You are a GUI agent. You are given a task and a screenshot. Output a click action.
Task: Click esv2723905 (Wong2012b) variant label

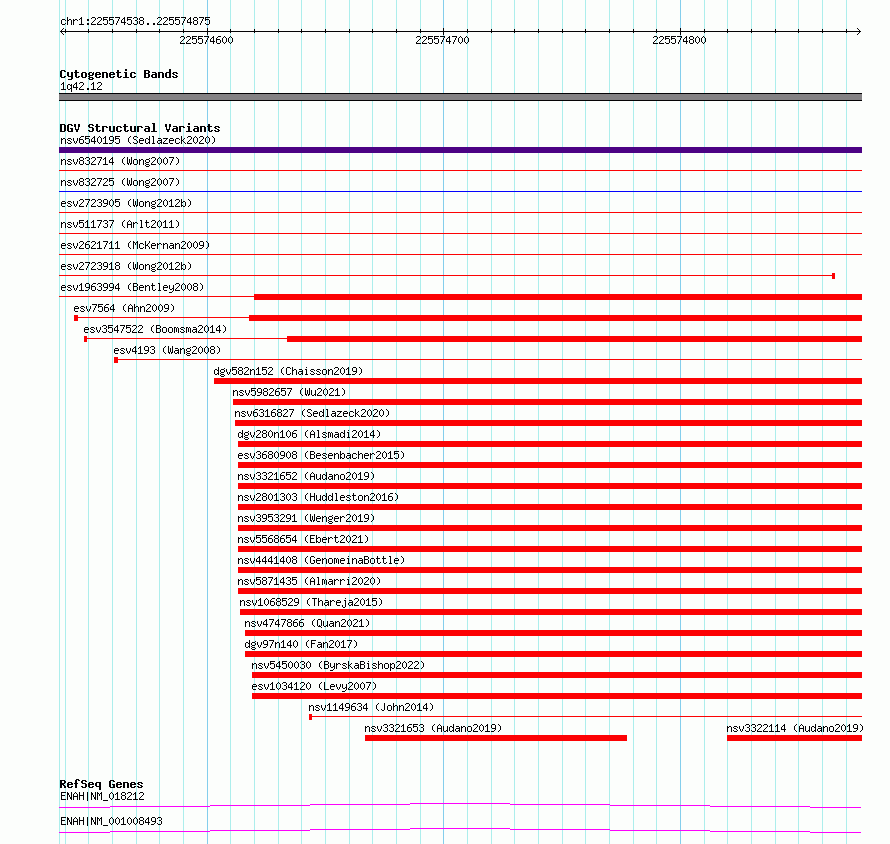tap(126, 203)
